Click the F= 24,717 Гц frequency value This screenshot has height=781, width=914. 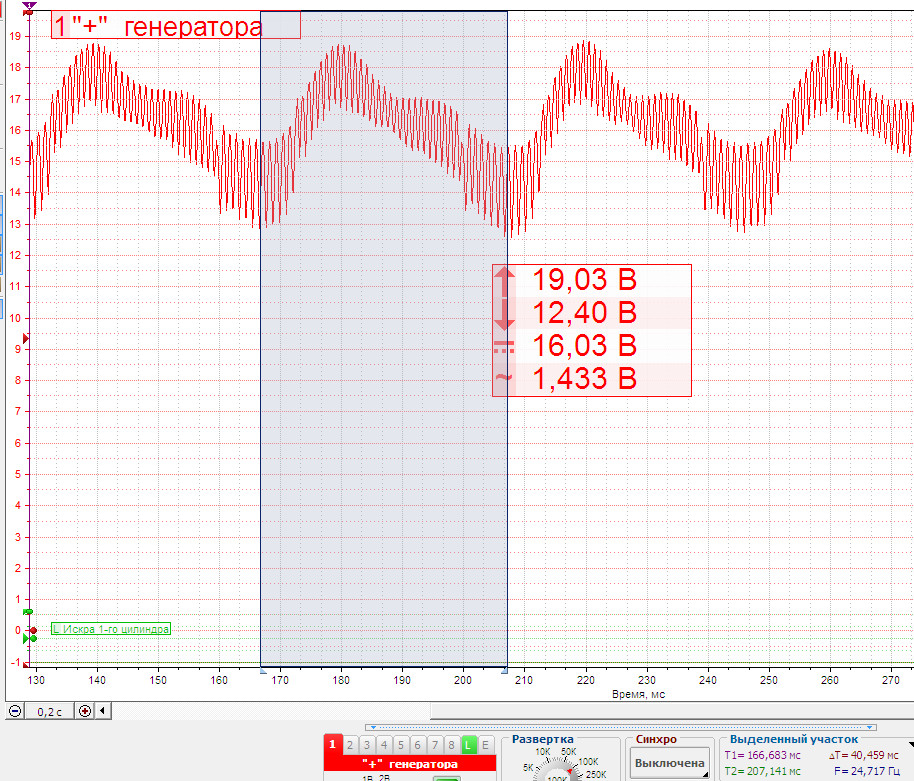point(867,771)
